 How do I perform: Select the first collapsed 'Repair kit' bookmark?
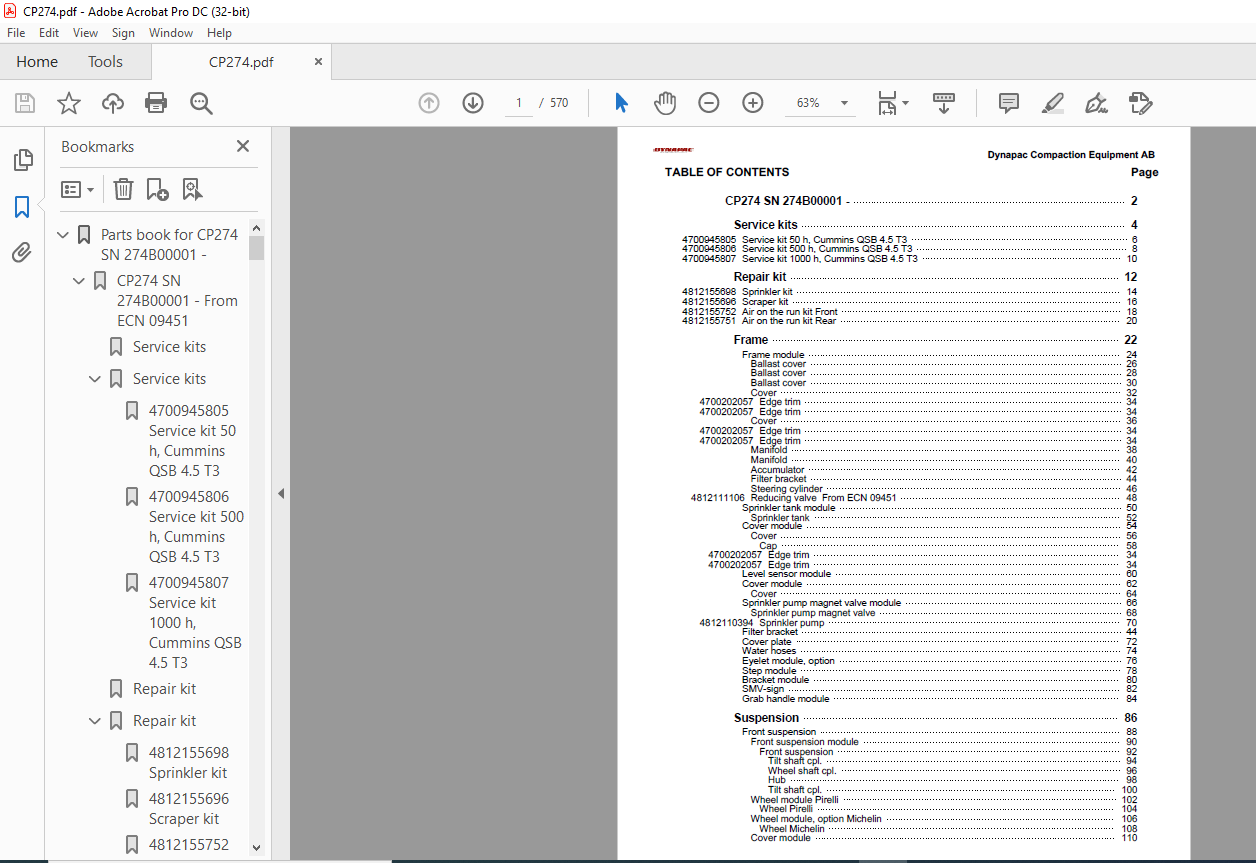tap(165, 689)
